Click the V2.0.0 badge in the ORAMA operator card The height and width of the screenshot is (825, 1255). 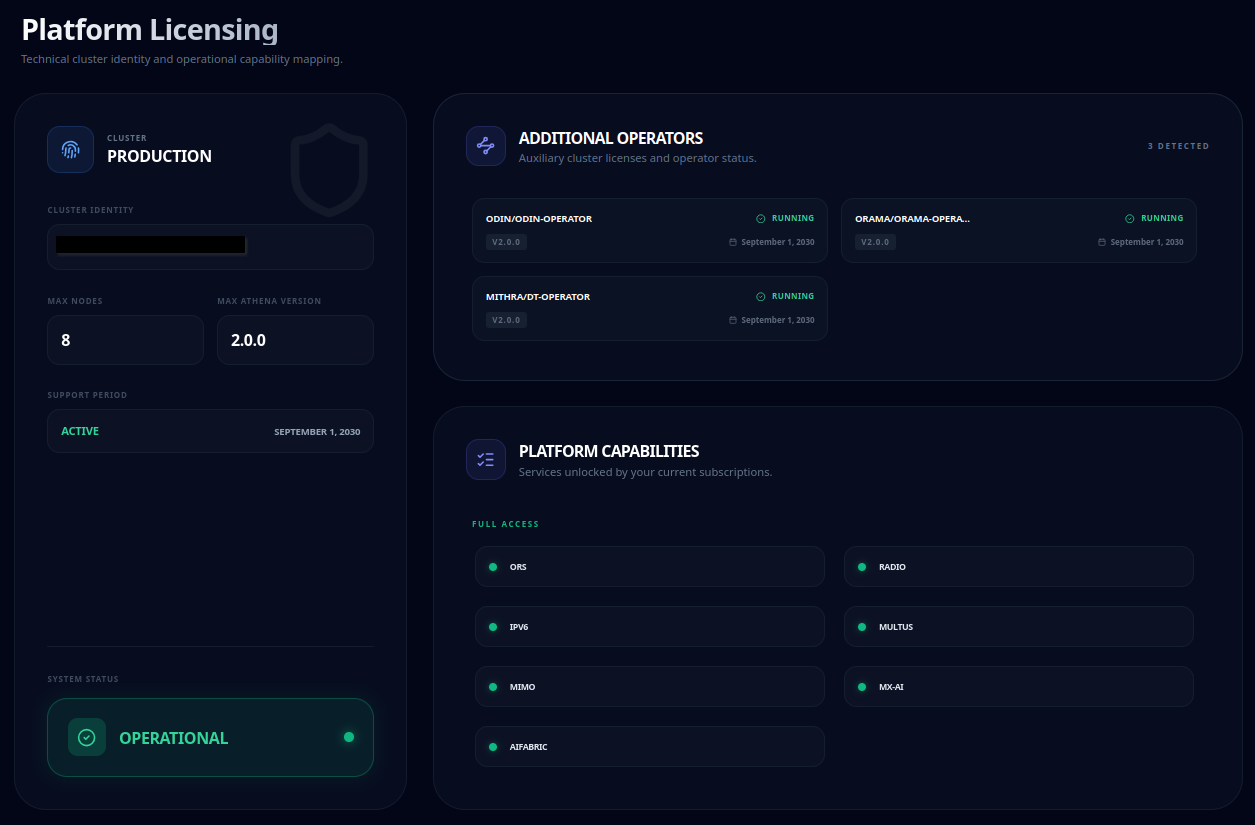(876, 242)
